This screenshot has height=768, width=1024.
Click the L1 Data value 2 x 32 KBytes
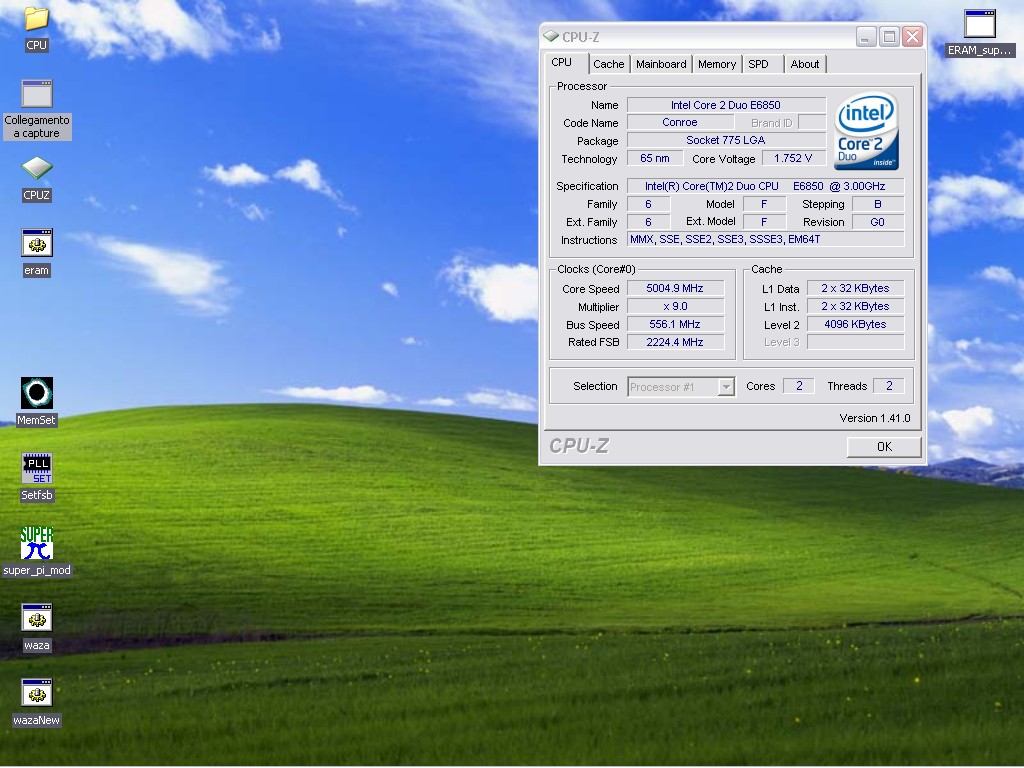coord(856,288)
